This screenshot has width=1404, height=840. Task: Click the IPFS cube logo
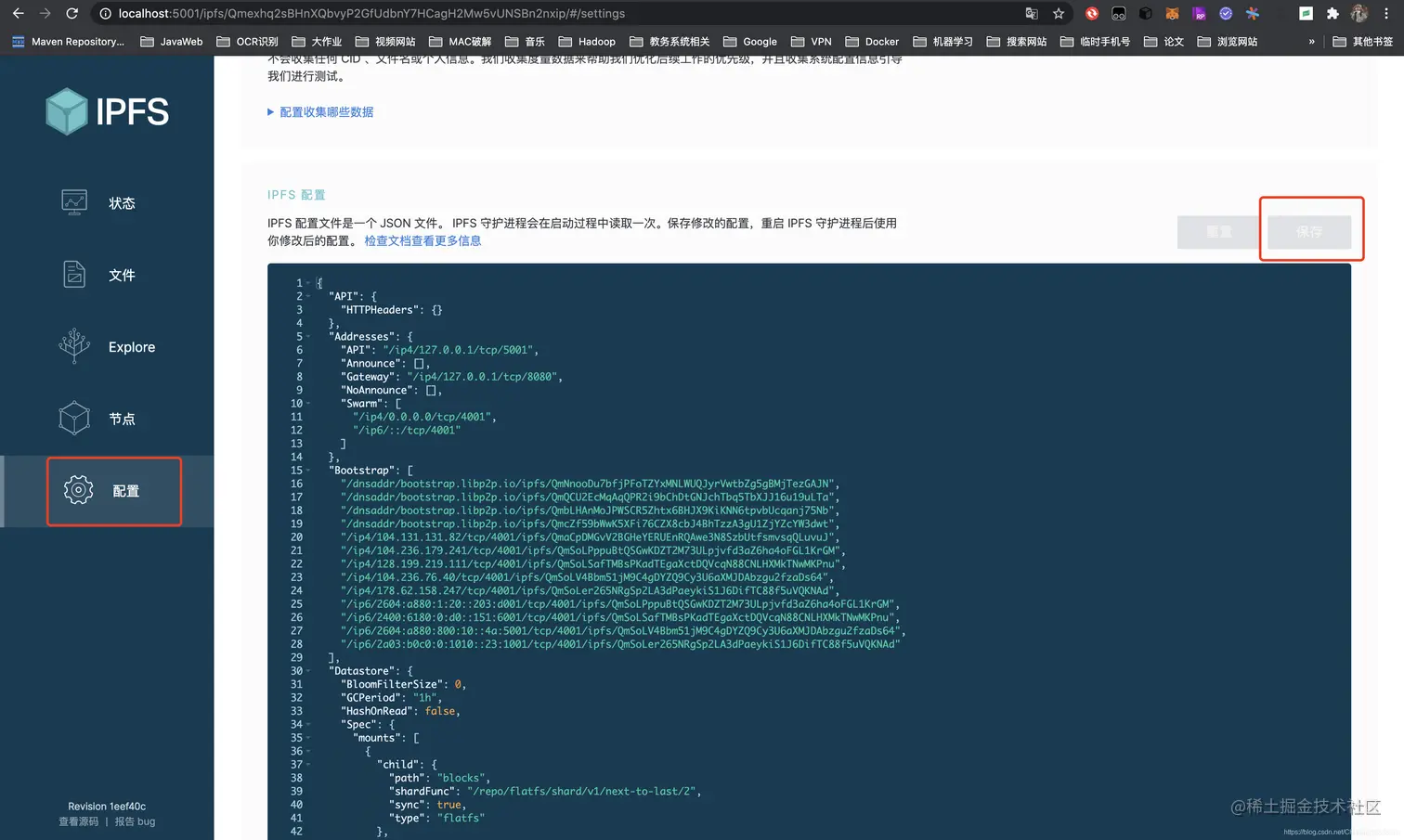(67, 111)
